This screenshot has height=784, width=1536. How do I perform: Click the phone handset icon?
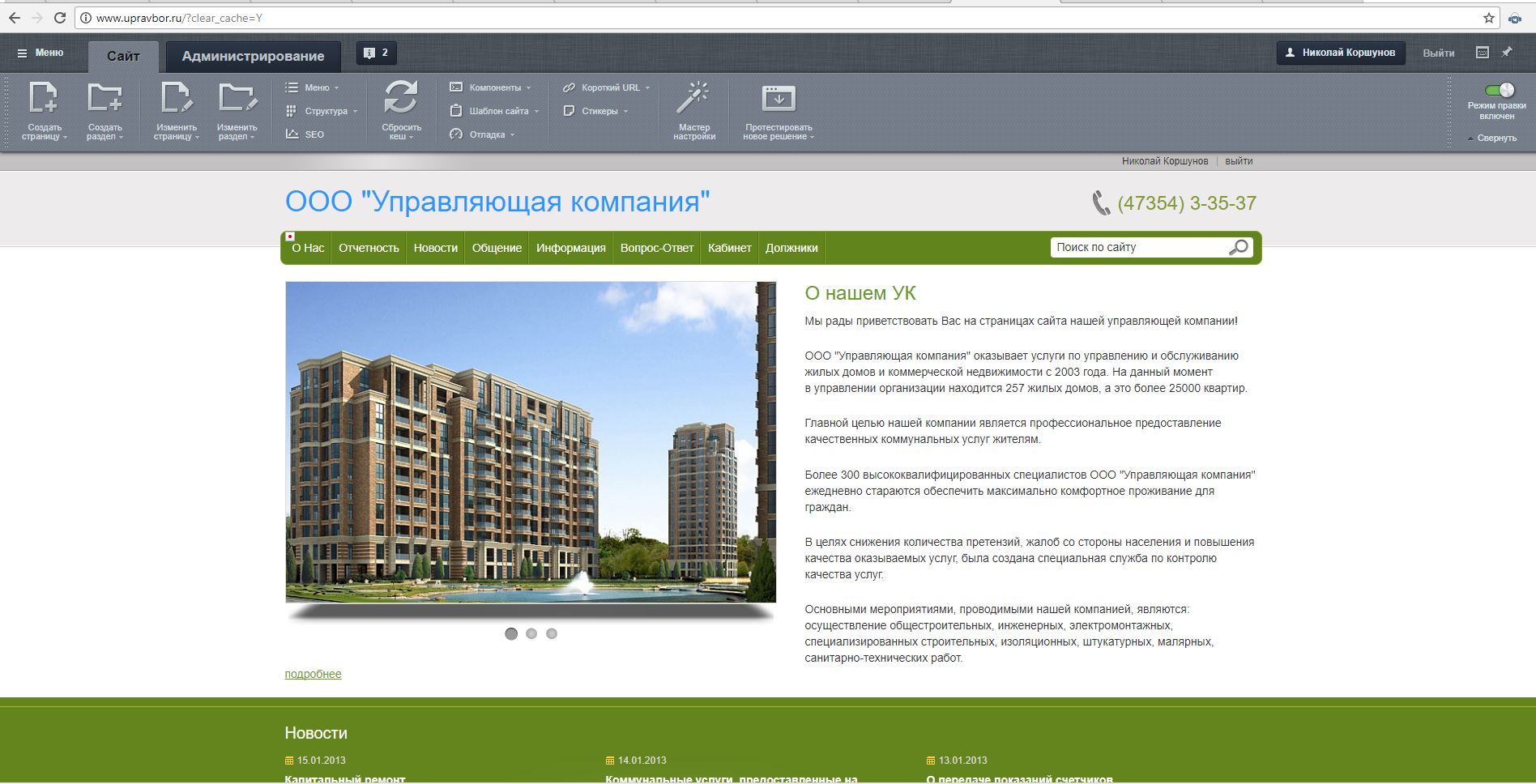pos(1101,202)
